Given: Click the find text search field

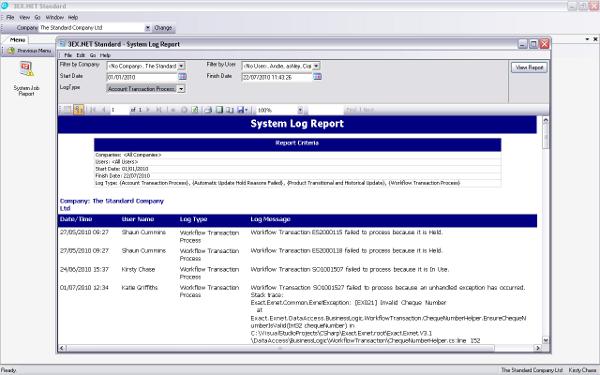Looking at the screenshot, I should (x=326, y=110).
